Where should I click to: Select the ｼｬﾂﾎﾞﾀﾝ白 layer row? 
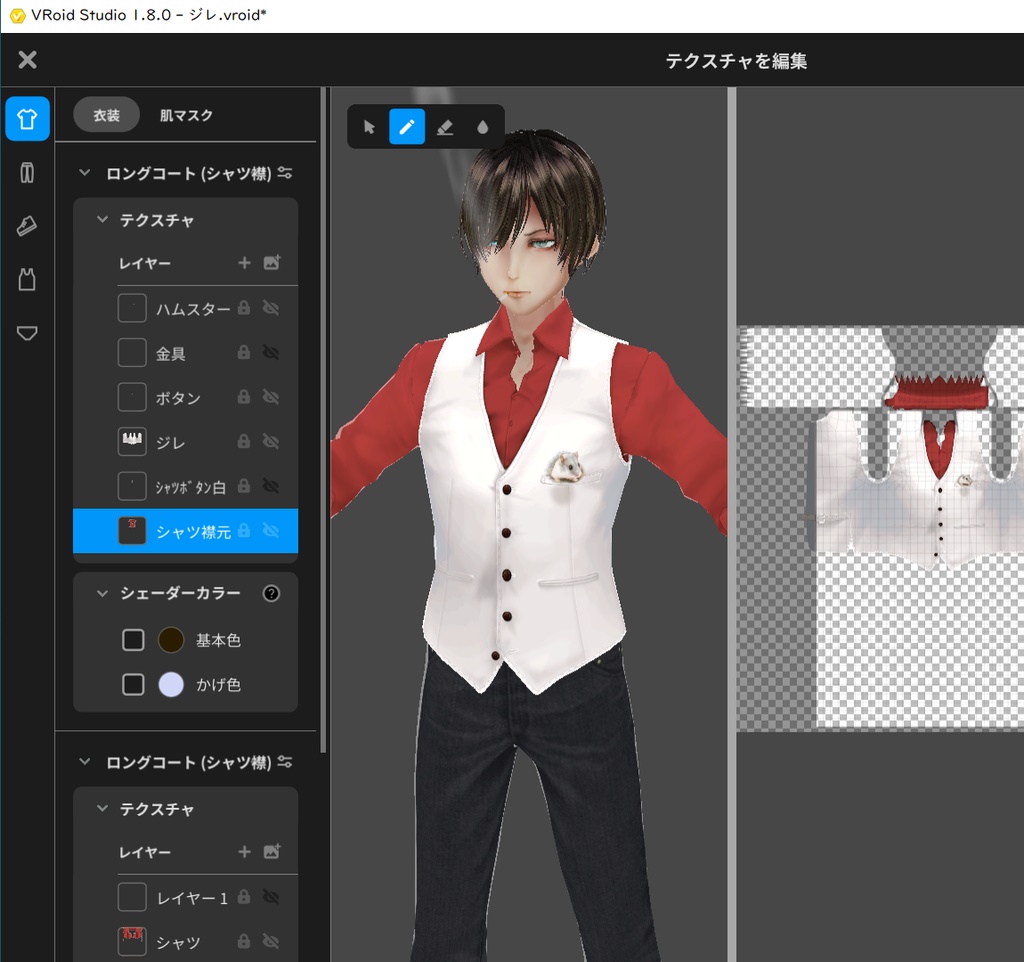[x=185, y=486]
